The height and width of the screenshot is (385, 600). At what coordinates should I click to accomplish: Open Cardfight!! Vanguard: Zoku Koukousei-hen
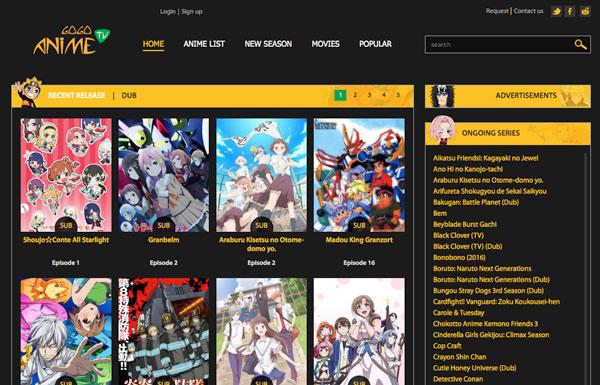tap(496, 302)
